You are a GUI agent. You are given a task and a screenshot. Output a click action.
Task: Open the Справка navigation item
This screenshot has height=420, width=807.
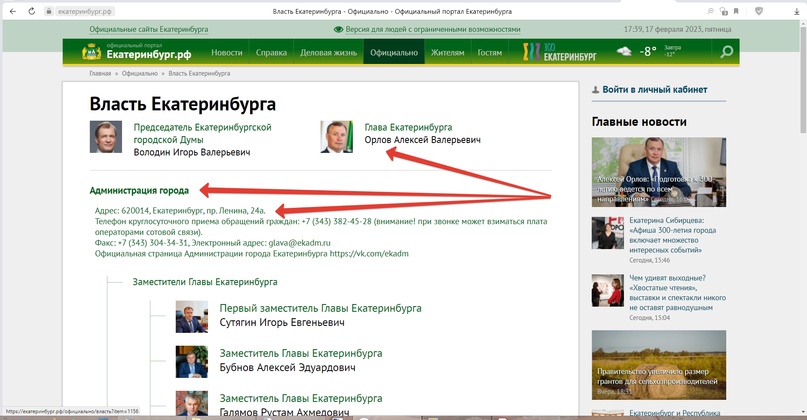pos(271,52)
